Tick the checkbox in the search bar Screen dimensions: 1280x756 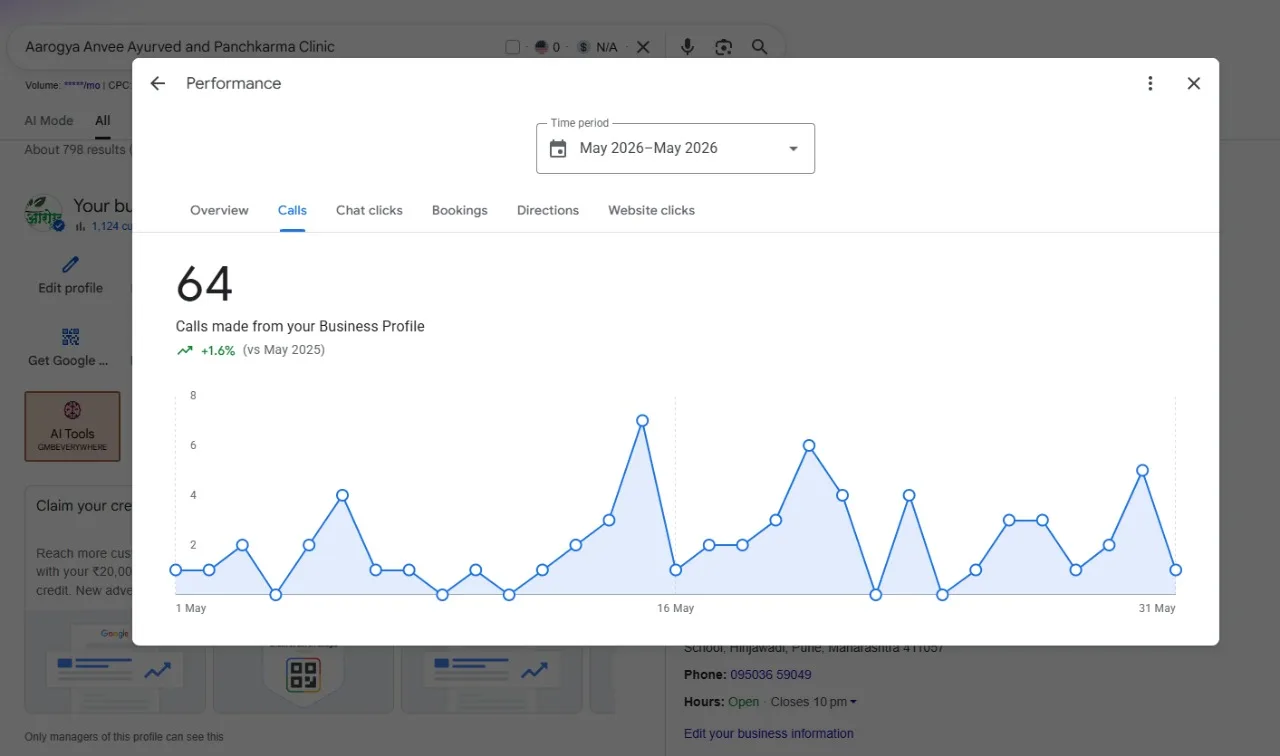click(513, 47)
